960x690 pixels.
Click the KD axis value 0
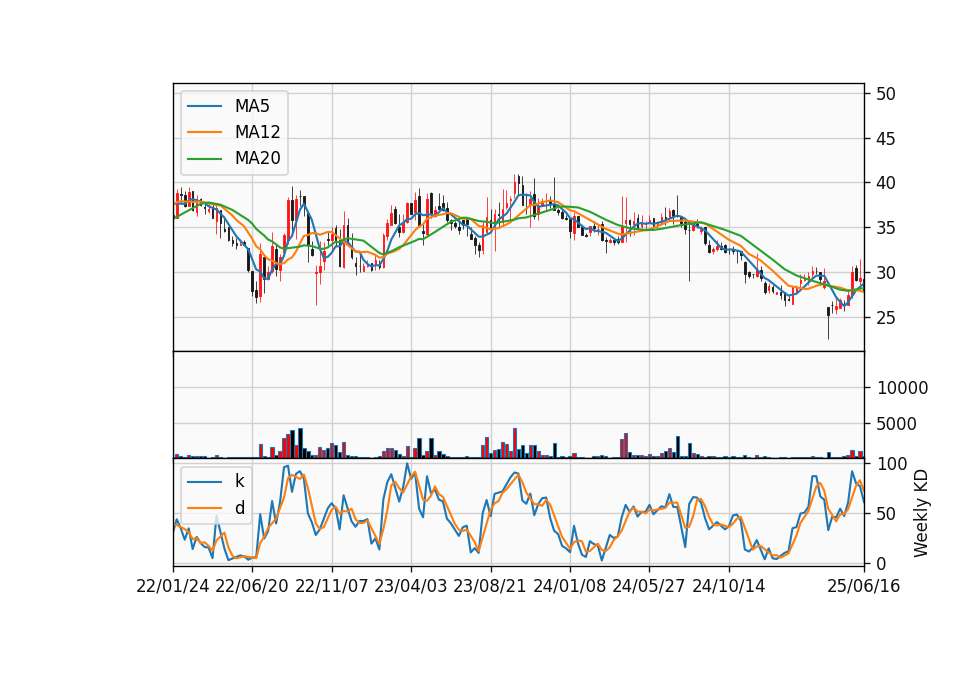(880, 563)
